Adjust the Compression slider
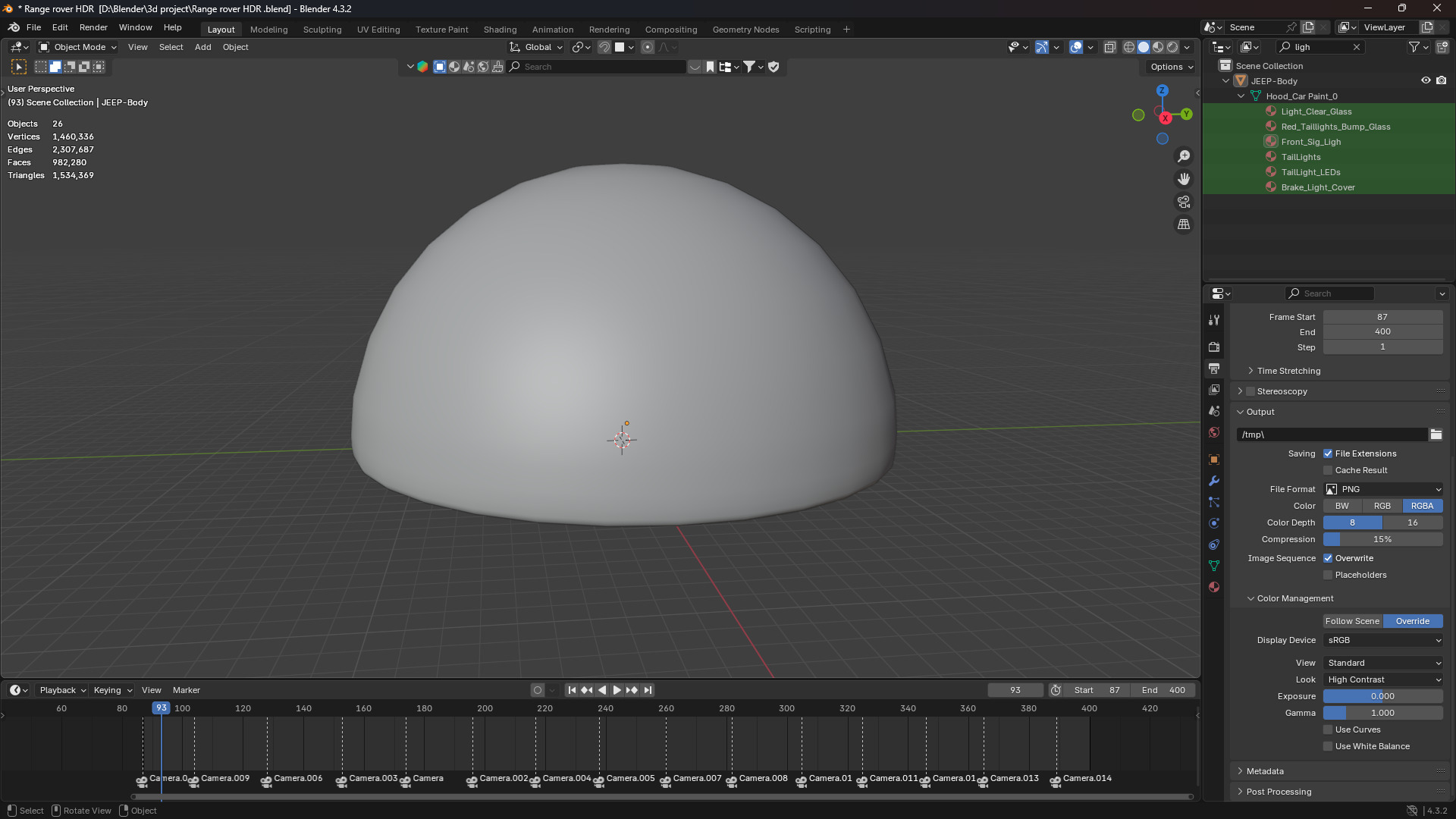The height and width of the screenshot is (819, 1456). pos(1382,539)
